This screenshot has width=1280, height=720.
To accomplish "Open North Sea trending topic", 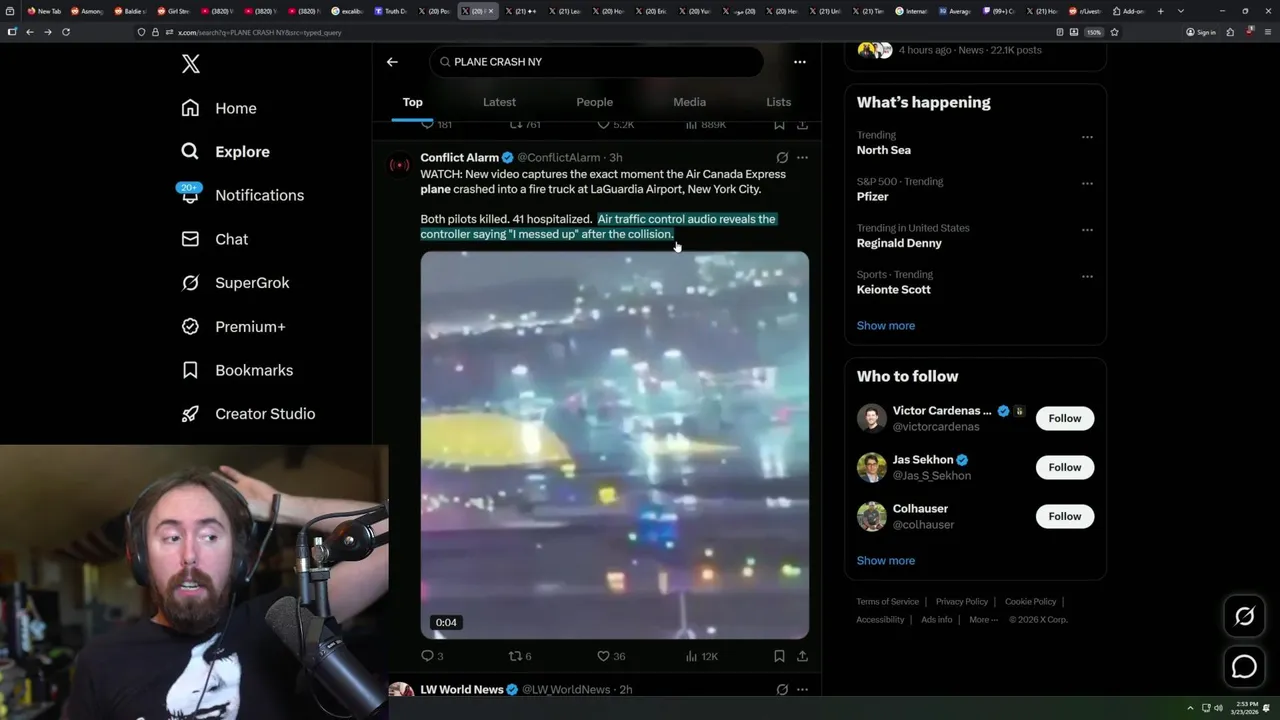I will pyautogui.click(x=883, y=150).
